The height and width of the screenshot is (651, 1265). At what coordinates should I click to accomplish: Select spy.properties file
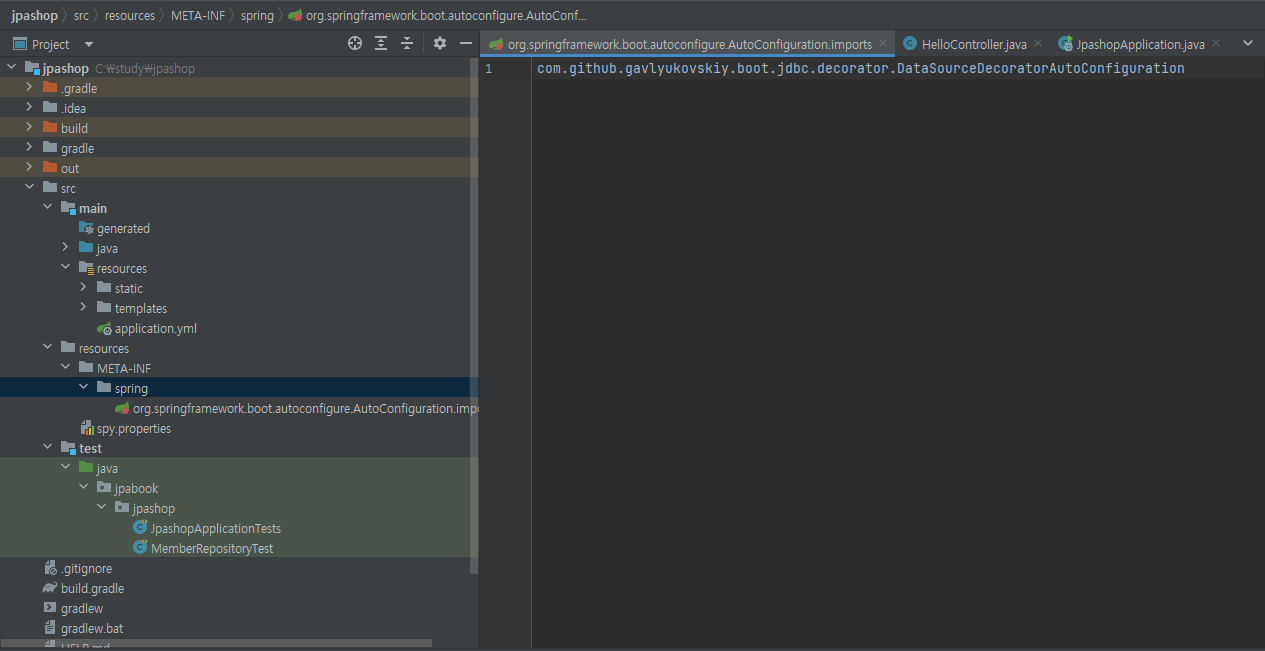point(134,428)
